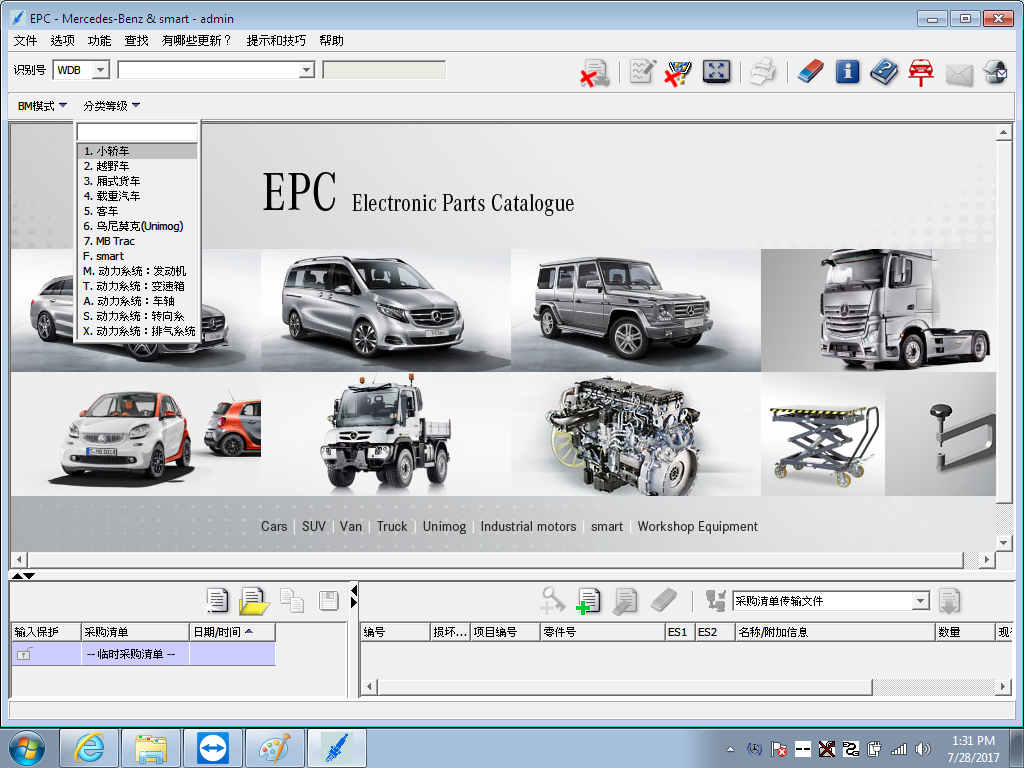Open the 帮助 menu
This screenshot has width=1024, height=768.
pos(331,40)
